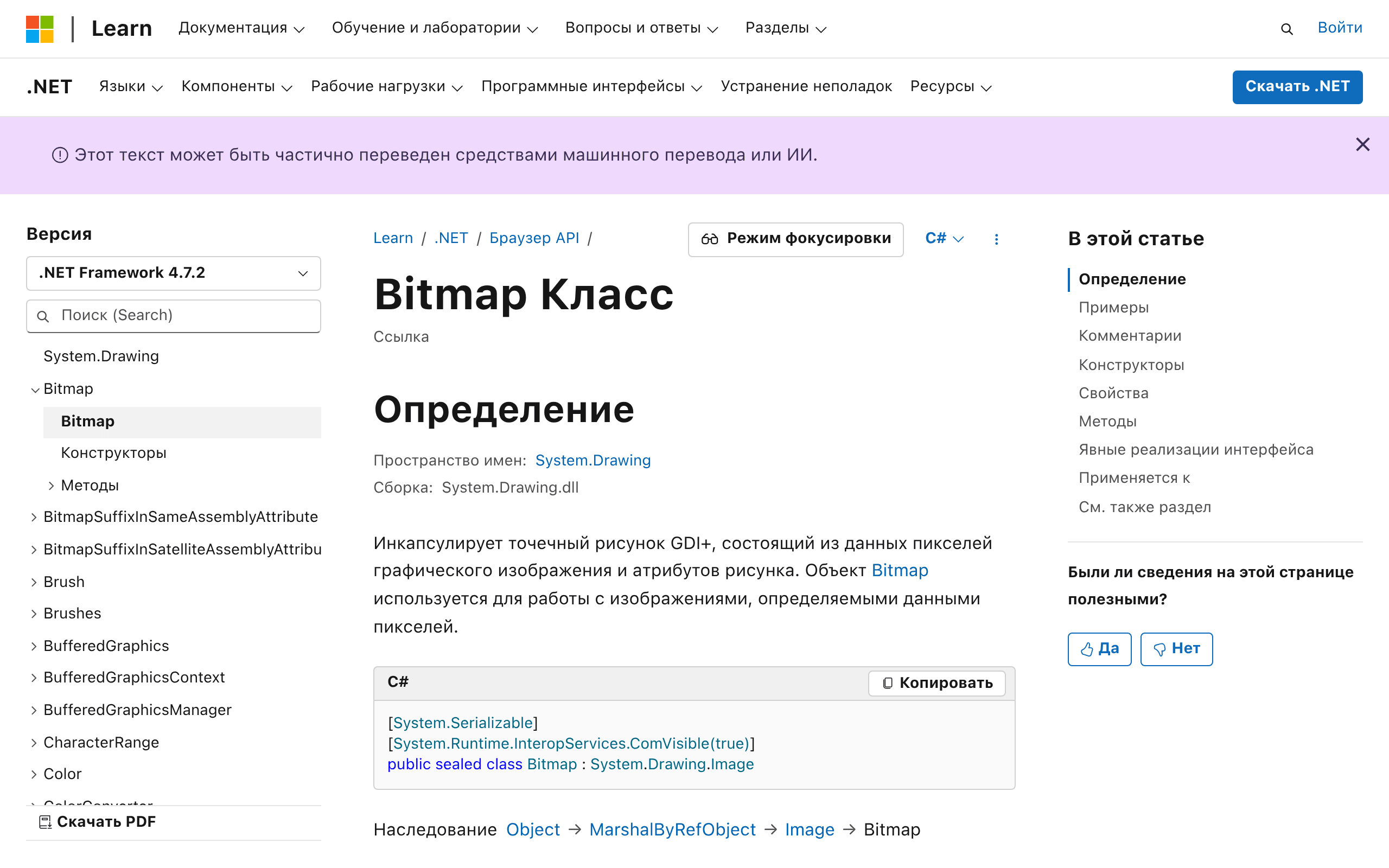The image size is (1389, 868).
Task: Expand BitmapSuffixInSatelliteAssemblyAttribute node
Action: coord(34,550)
